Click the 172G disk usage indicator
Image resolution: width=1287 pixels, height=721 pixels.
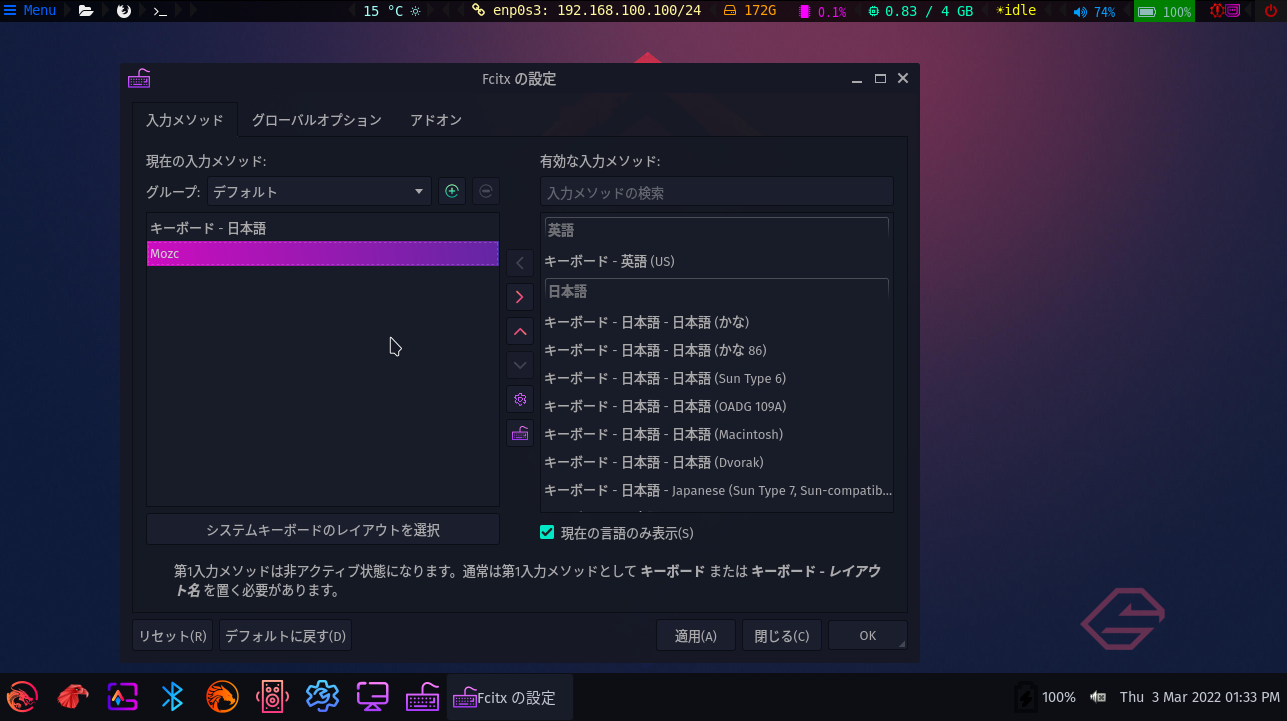pyautogui.click(x=749, y=11)
